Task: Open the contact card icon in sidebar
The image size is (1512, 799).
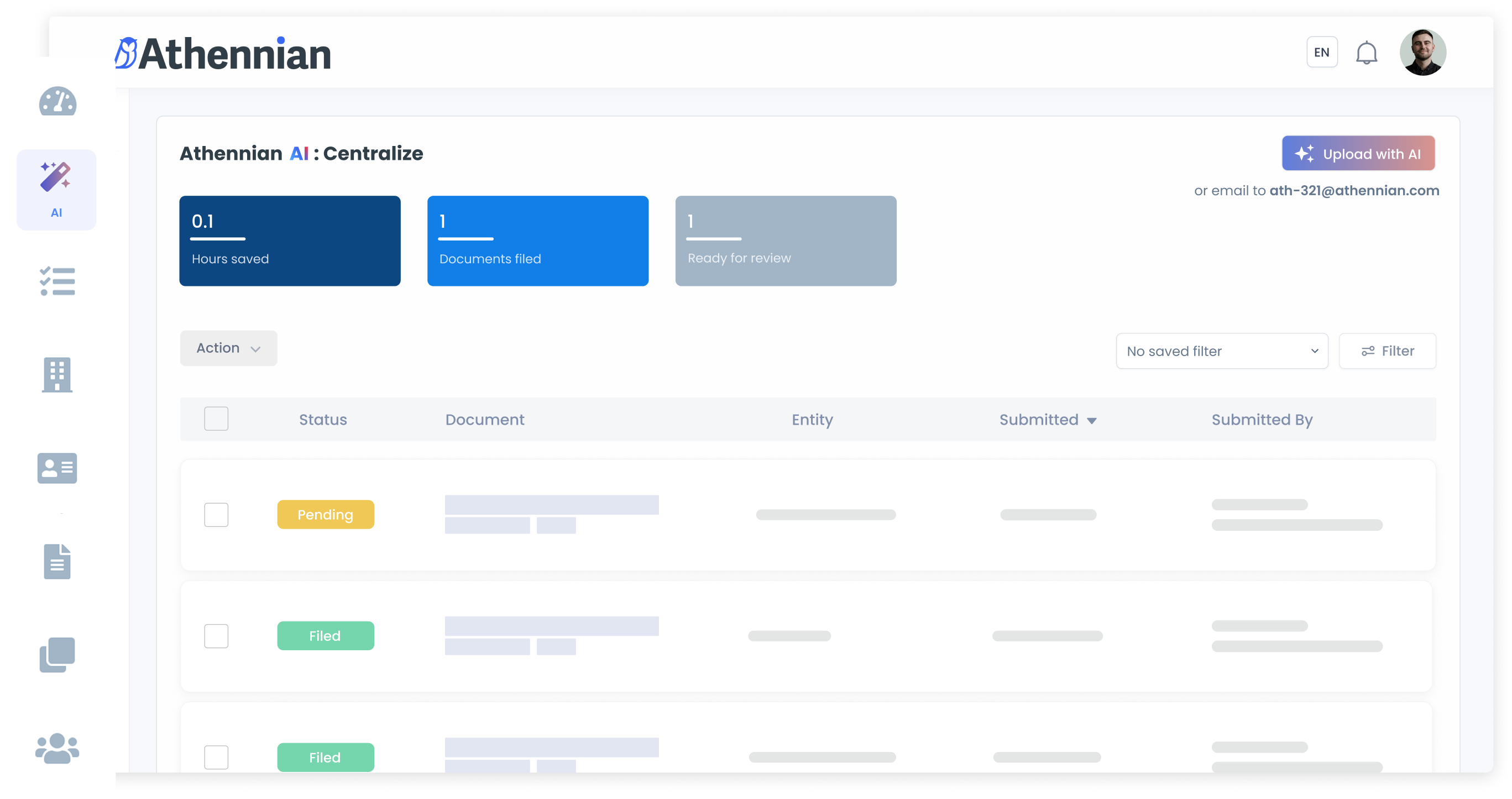Action: coord(57,468)
